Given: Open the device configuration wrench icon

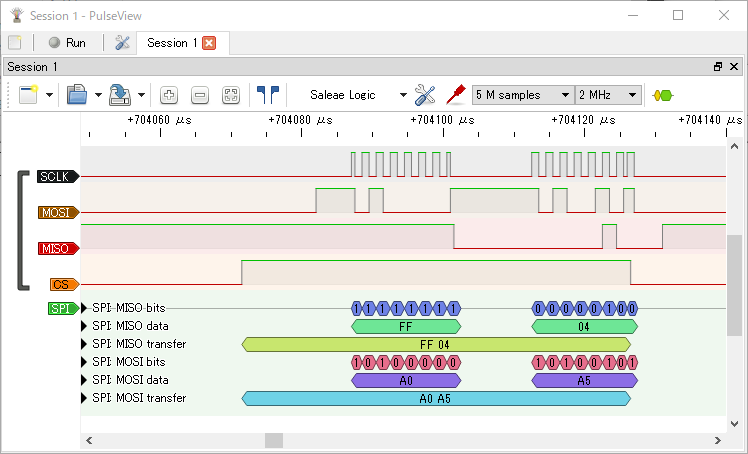Looking at the screenshot, I should point(425,95).
